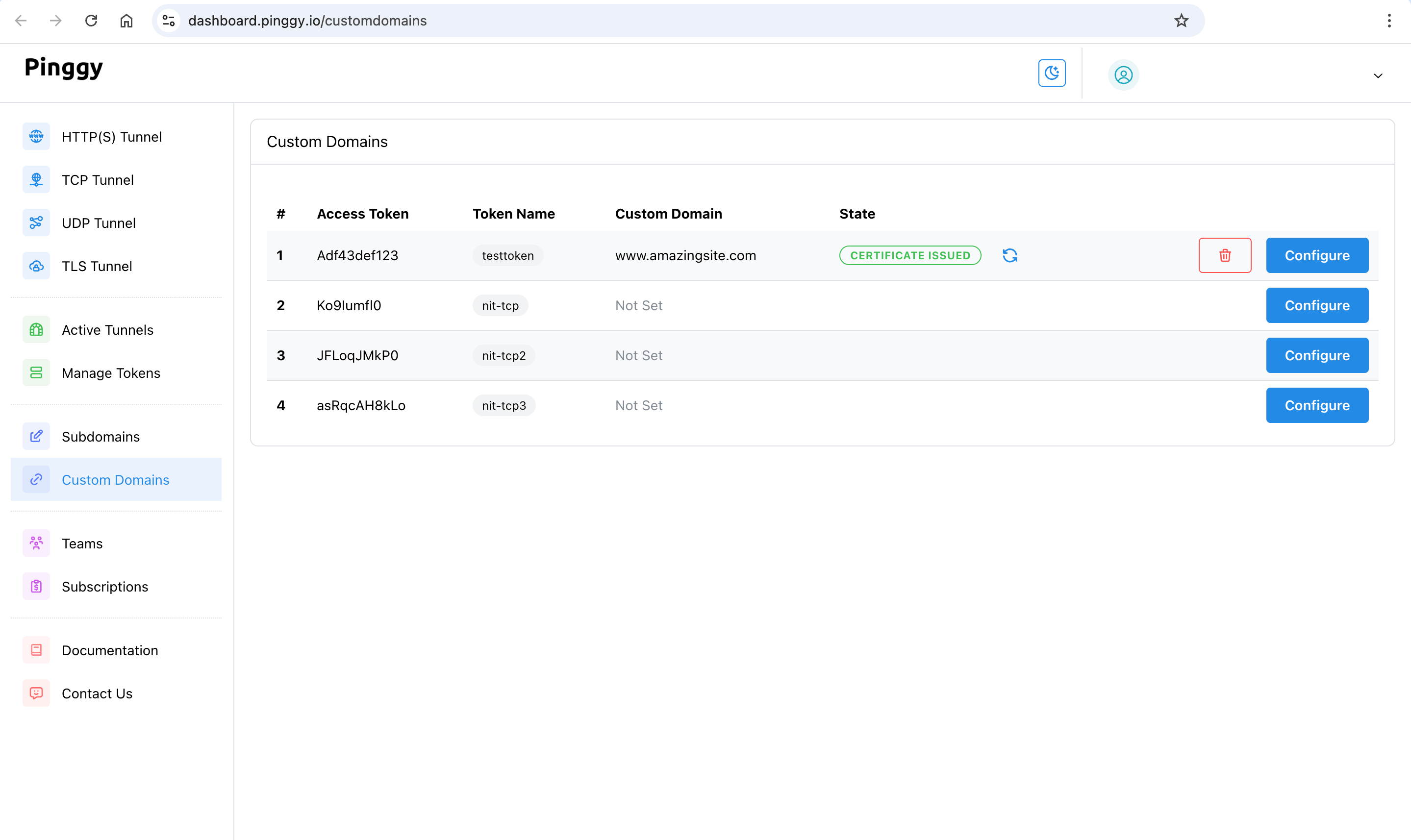This screenshot has height=840, width=1411.
Task: Click Configure for www.amazingsite.com domain
Action: [1317, 255]
